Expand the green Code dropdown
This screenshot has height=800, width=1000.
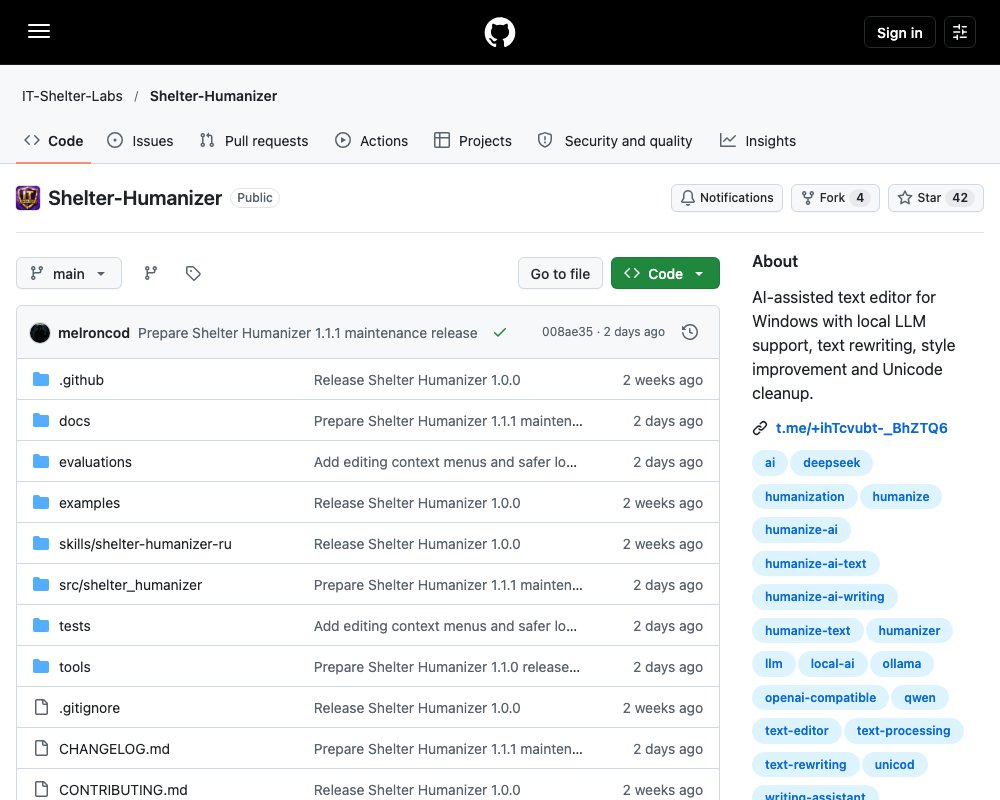click(x=665, y=273)
